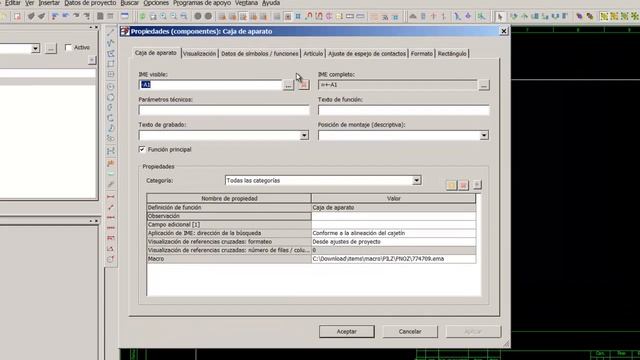The image size is (640, 360).
Task: Open the Insertar menu
Action: 49,3
